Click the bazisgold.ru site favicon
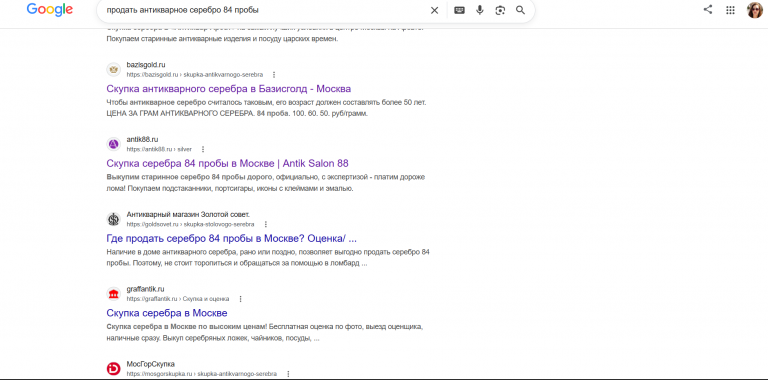Viewport: 768px width, 380px height. click(x=114, y=70)
